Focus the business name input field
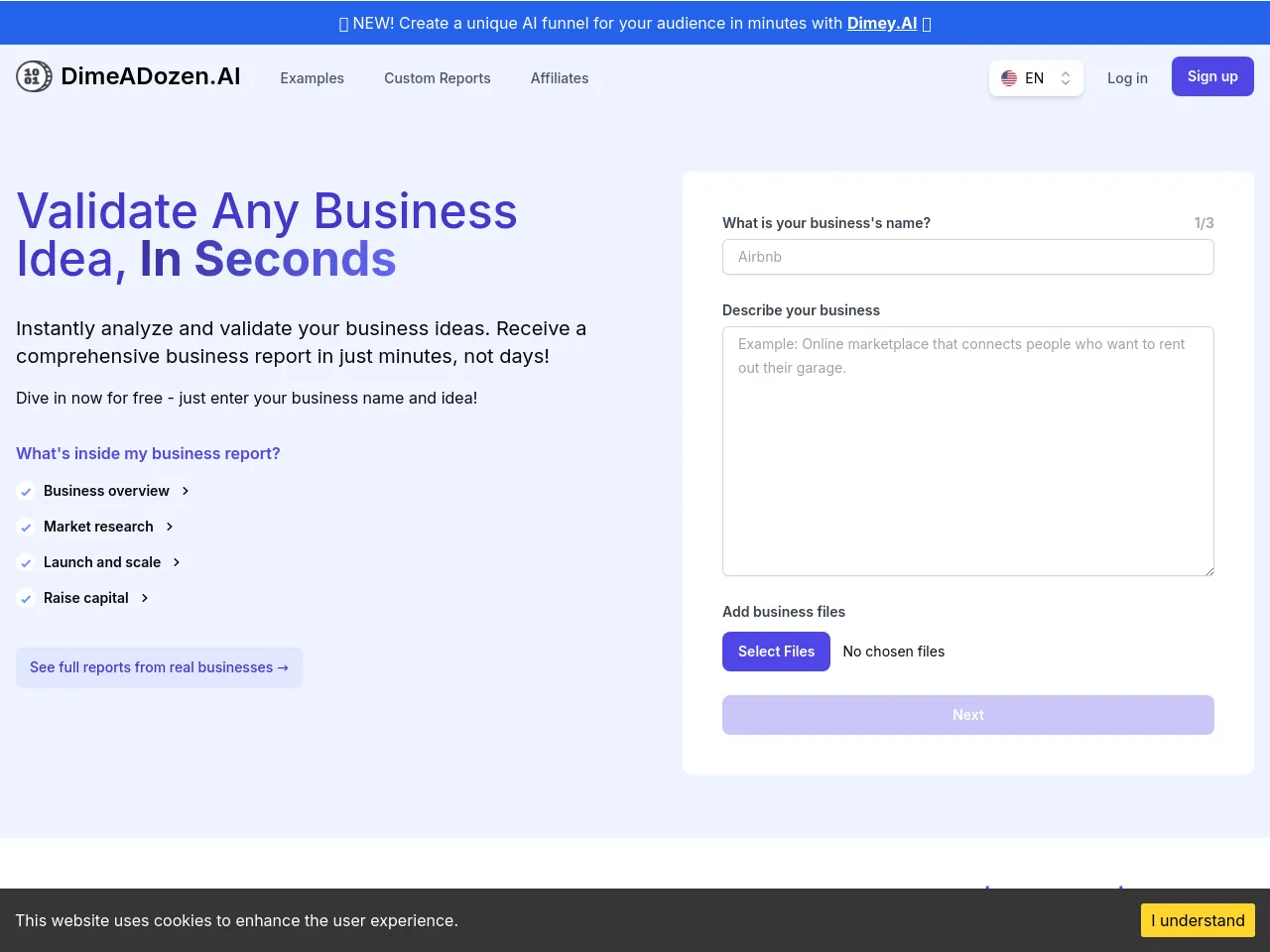The width and height of the screenshot is (1270, 952). (968, 257)
